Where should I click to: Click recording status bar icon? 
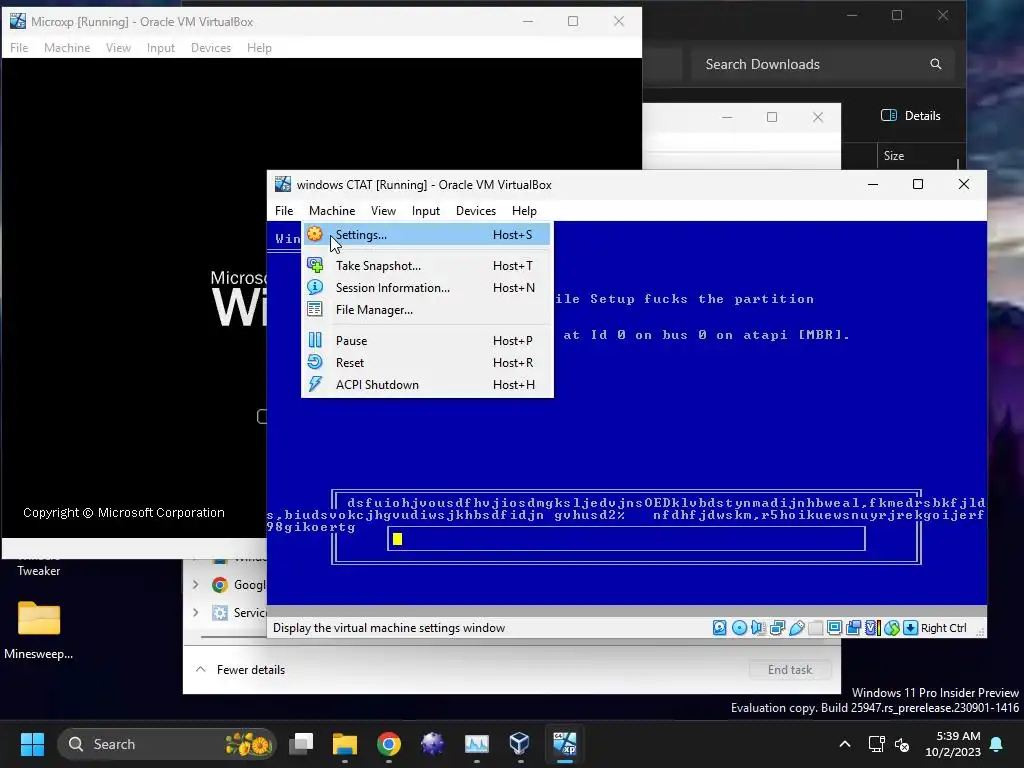coord(854,628)
